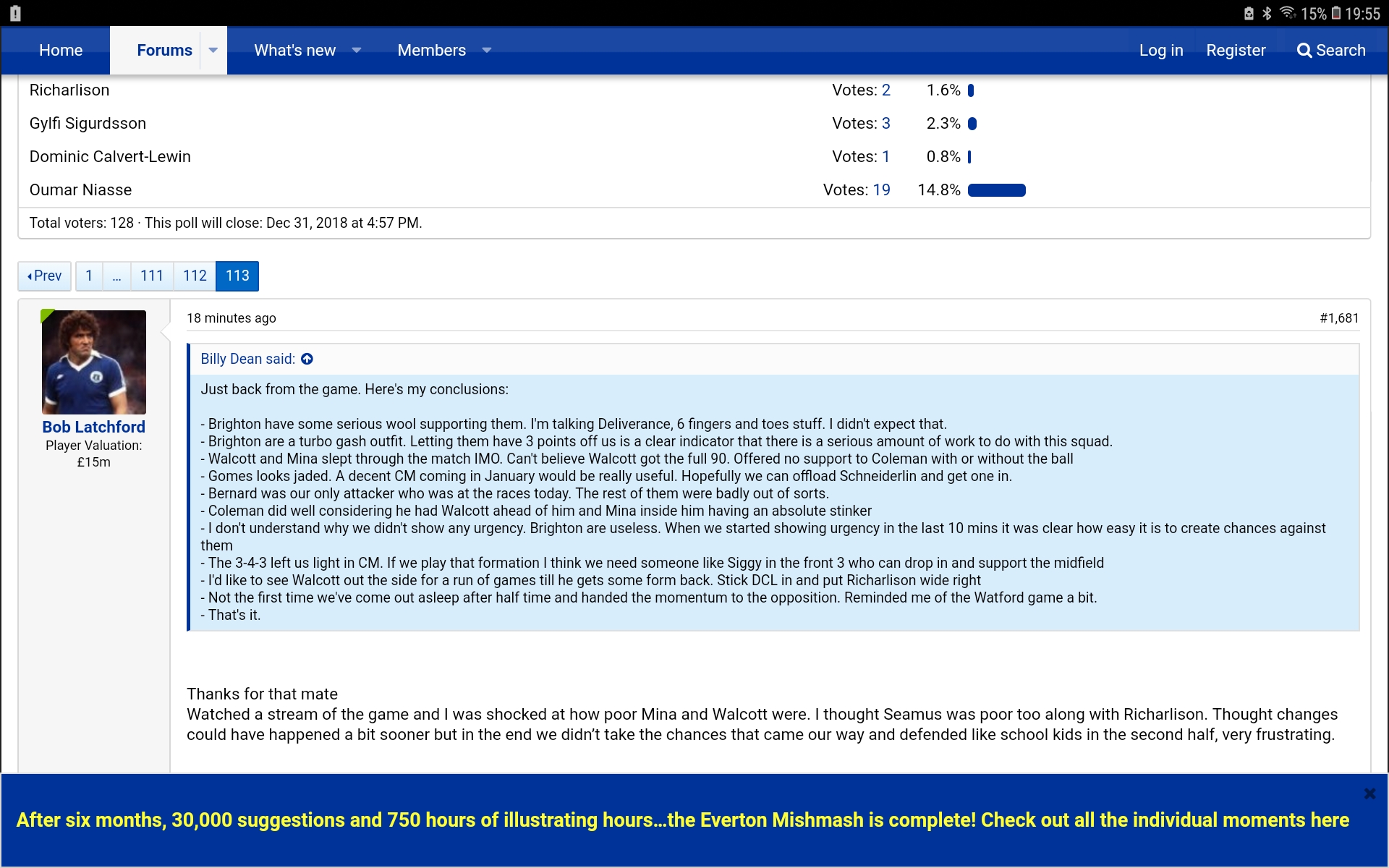Image resolution: width=1389 pixels, height=868 pixels.
Task: Expand the What's new dropdown arrow
Action: [357, 50]
